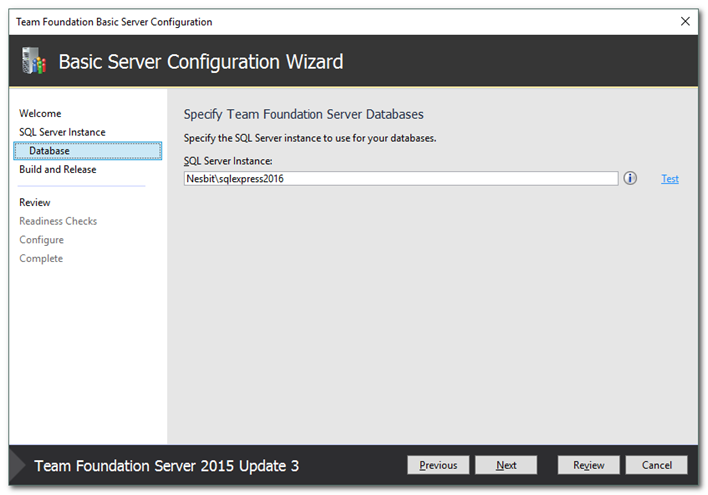The image size is (708, 495).
Task: Advance with the Next button
Action: [506, 465]
